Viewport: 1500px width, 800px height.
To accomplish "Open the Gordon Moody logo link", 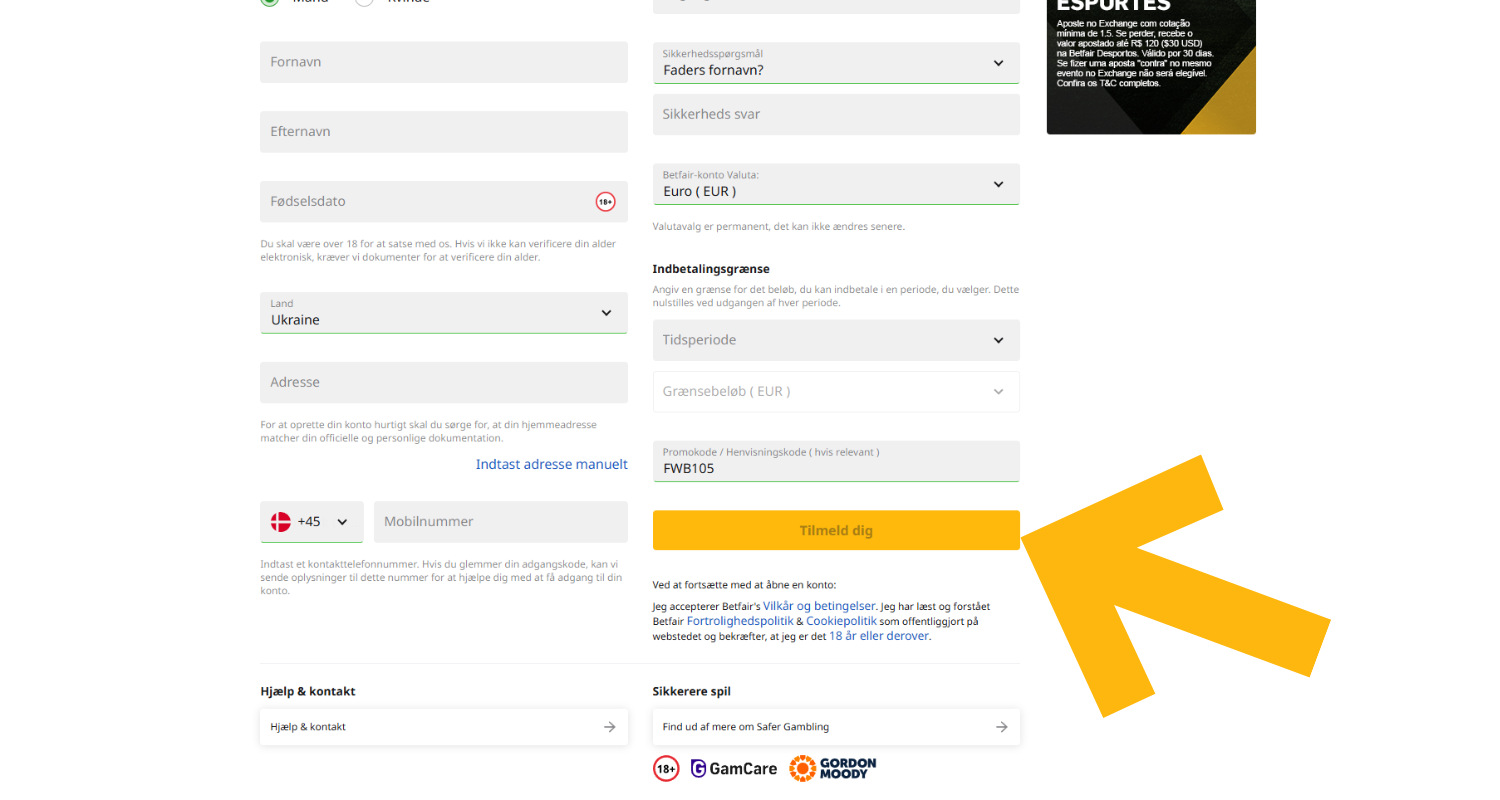I will [x=832, y=768].
